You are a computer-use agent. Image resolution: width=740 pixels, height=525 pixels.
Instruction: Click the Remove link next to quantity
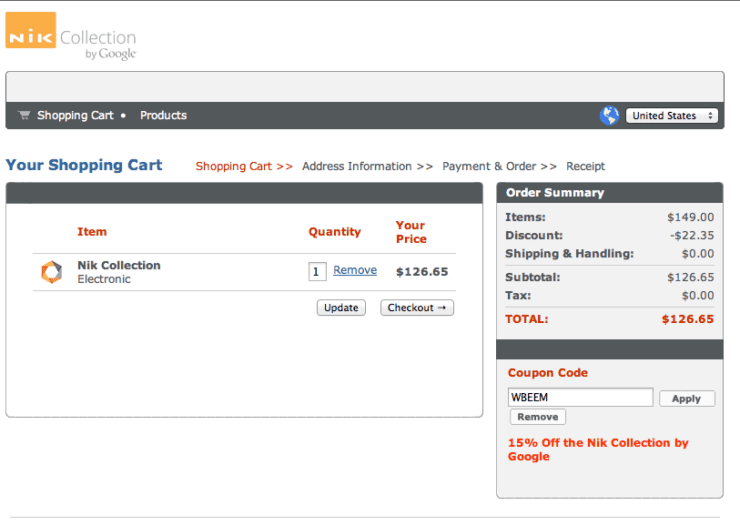coord(355,270)
